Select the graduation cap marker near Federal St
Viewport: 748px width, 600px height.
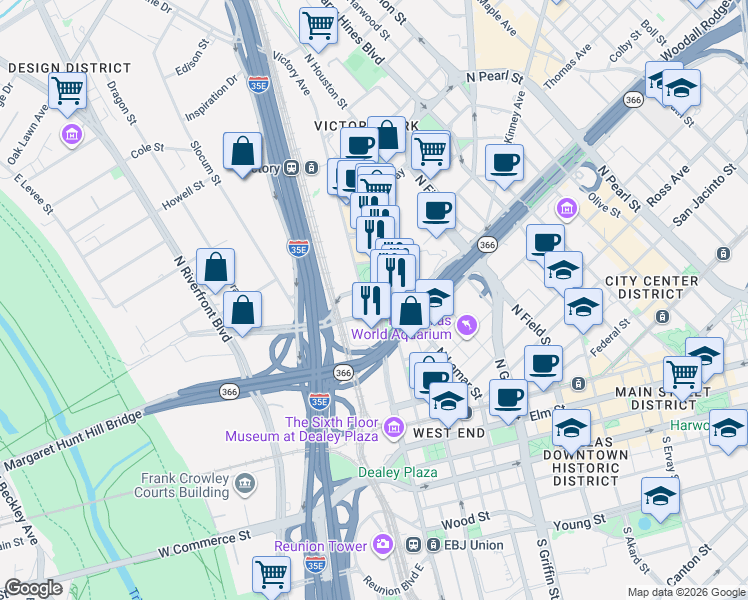point(583,310)
